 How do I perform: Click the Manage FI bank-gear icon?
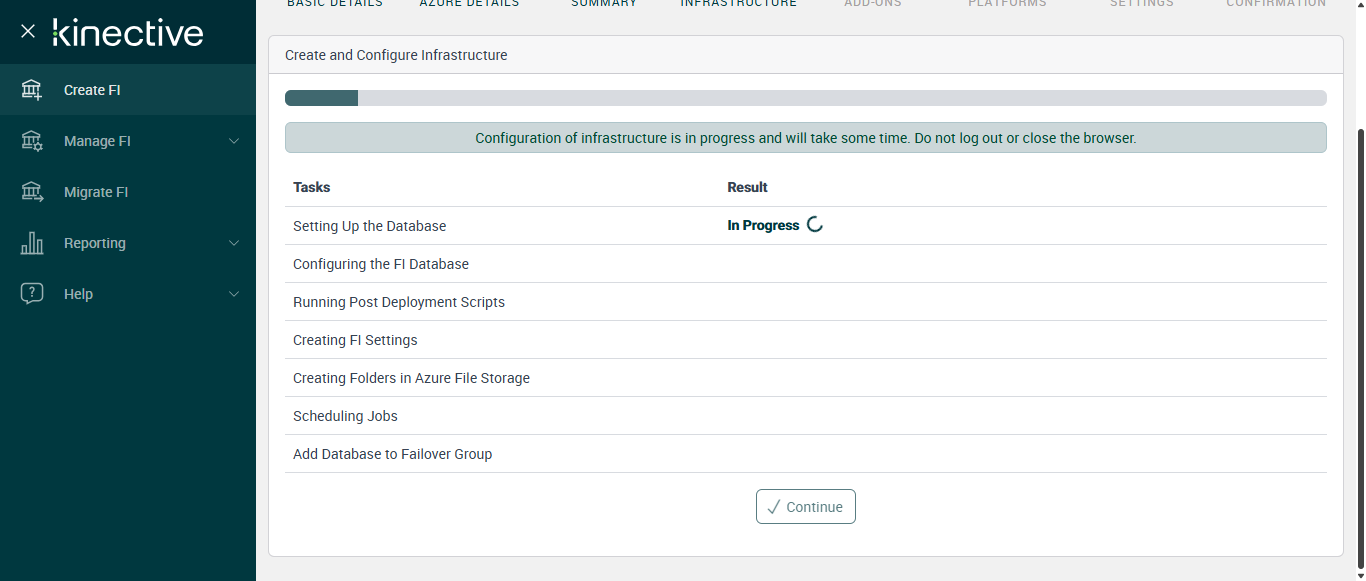32,141
